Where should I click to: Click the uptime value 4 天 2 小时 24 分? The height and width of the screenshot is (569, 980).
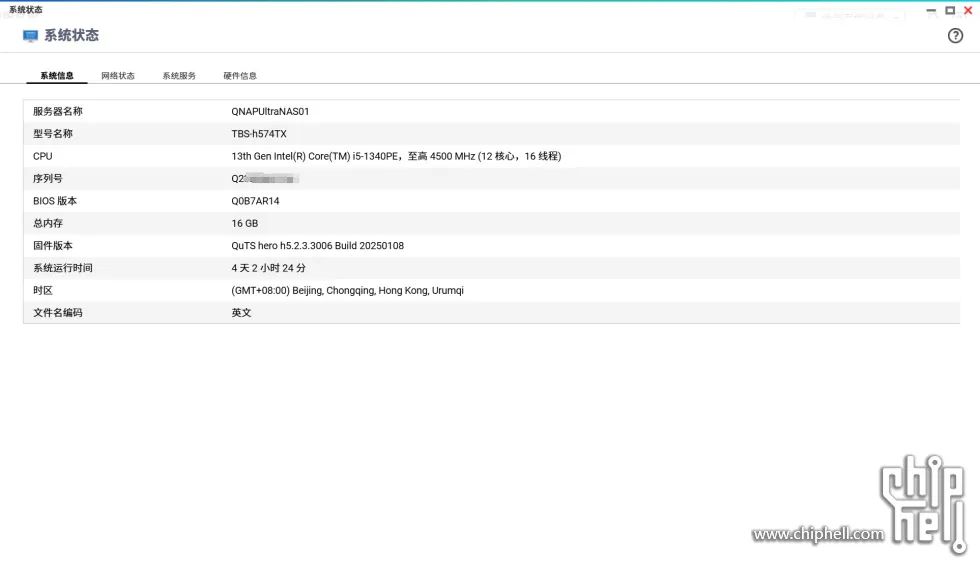coord(268,268)
